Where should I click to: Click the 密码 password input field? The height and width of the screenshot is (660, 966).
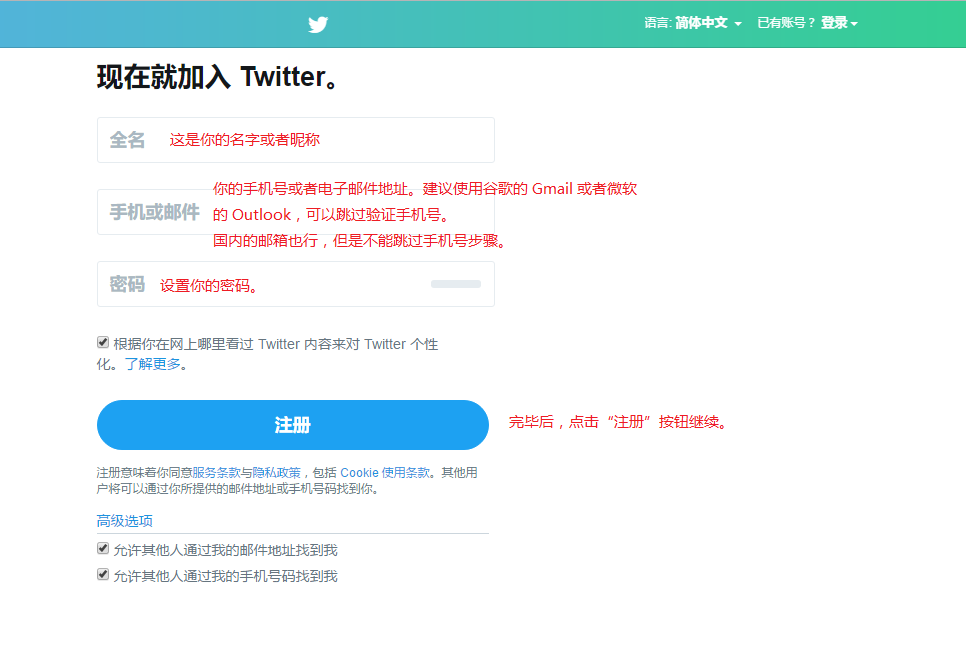pos(296,284)
